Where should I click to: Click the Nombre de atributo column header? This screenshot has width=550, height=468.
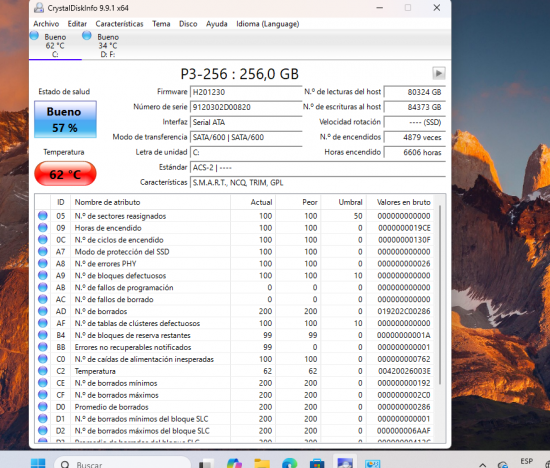click(x=150, y=202)
